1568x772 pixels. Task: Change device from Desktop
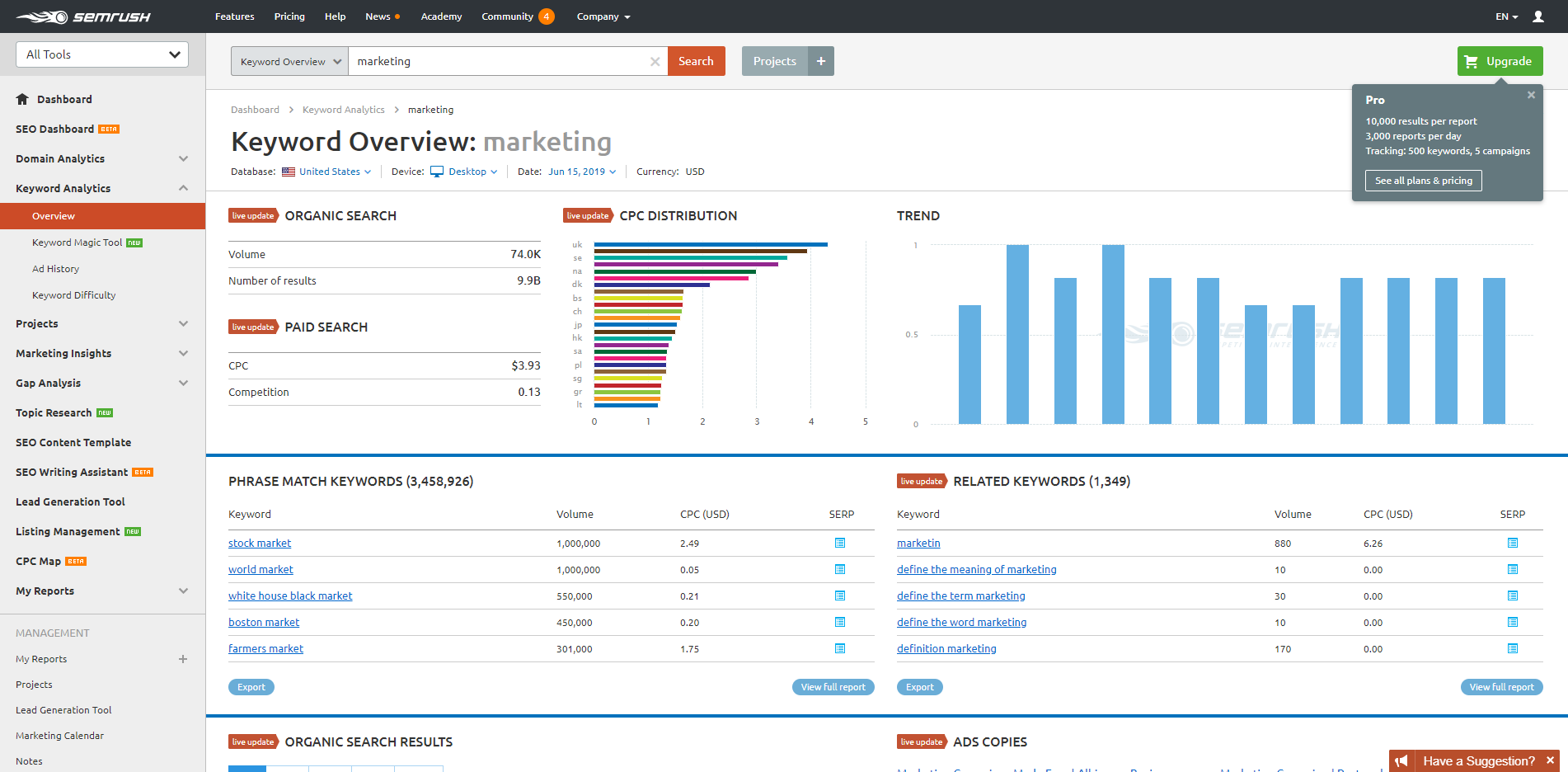pyautogui.click(x=472, y=172)
